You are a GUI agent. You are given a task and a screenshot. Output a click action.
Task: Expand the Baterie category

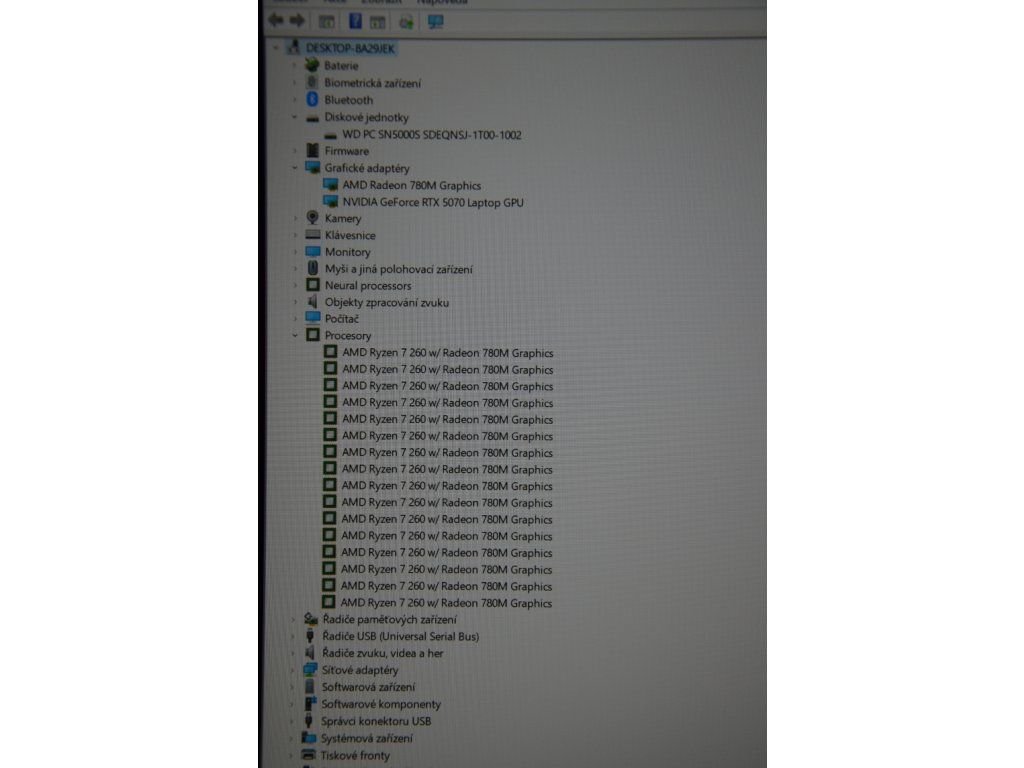tap(295, 65)
